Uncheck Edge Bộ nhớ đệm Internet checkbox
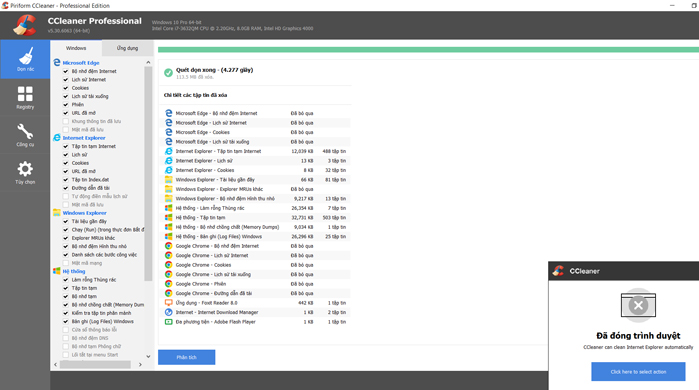Viewport: 699px width, 390px height. coord(66,71)
